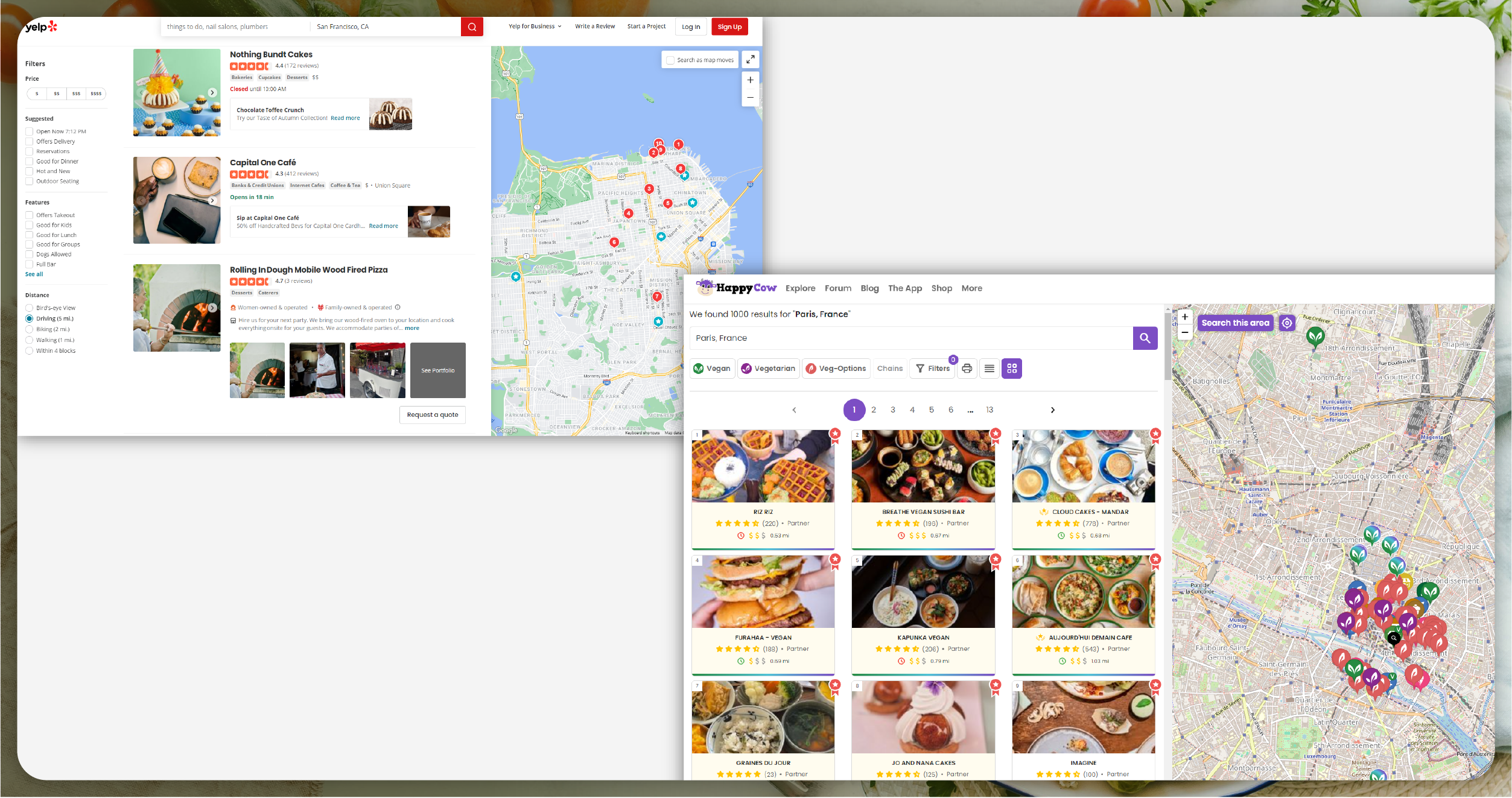The width and height of the screenshot is (1512, 798).
Task: Click Request a quote button
Action: pos(432,415)
